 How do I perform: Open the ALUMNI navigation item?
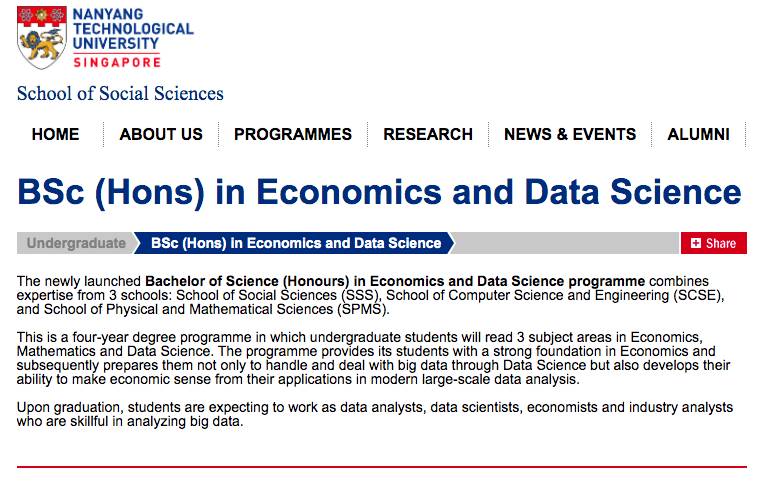[698, 134]
